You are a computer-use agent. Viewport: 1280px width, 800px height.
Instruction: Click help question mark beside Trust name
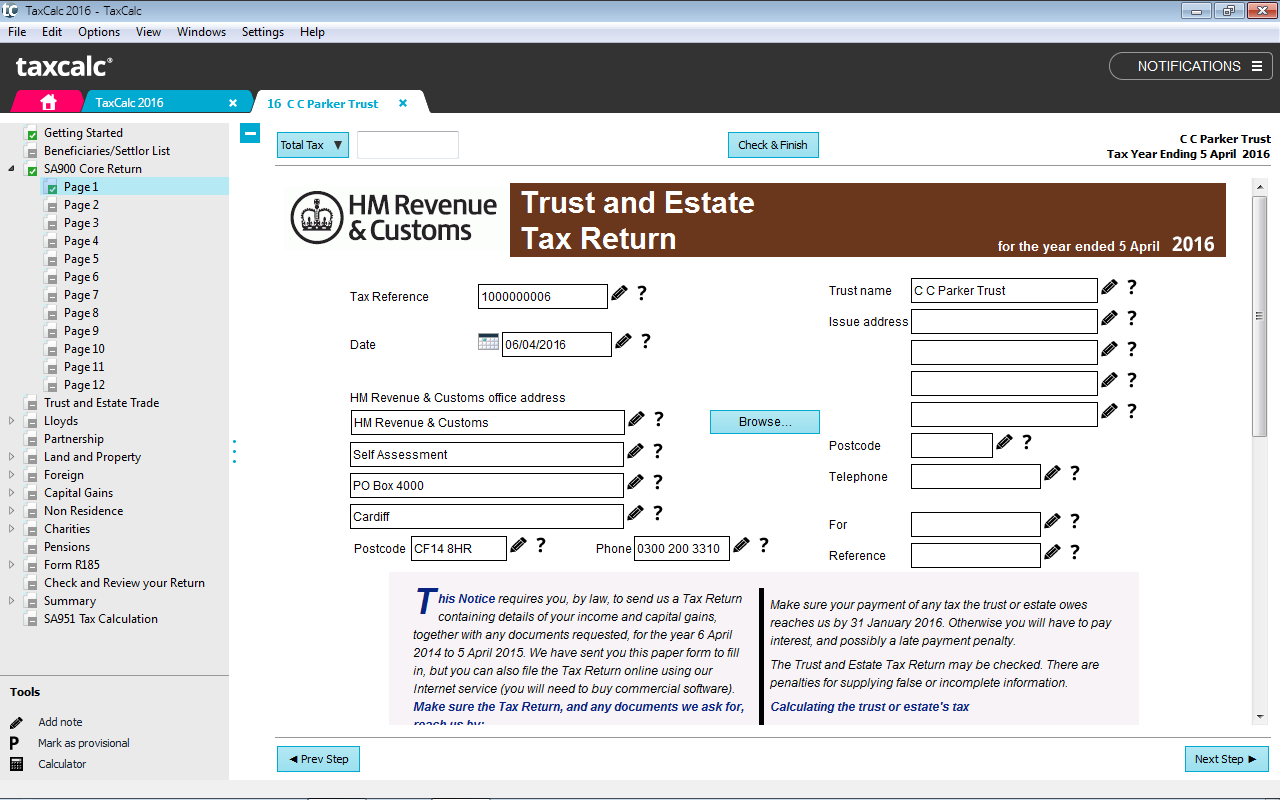tap(1132, 288)
